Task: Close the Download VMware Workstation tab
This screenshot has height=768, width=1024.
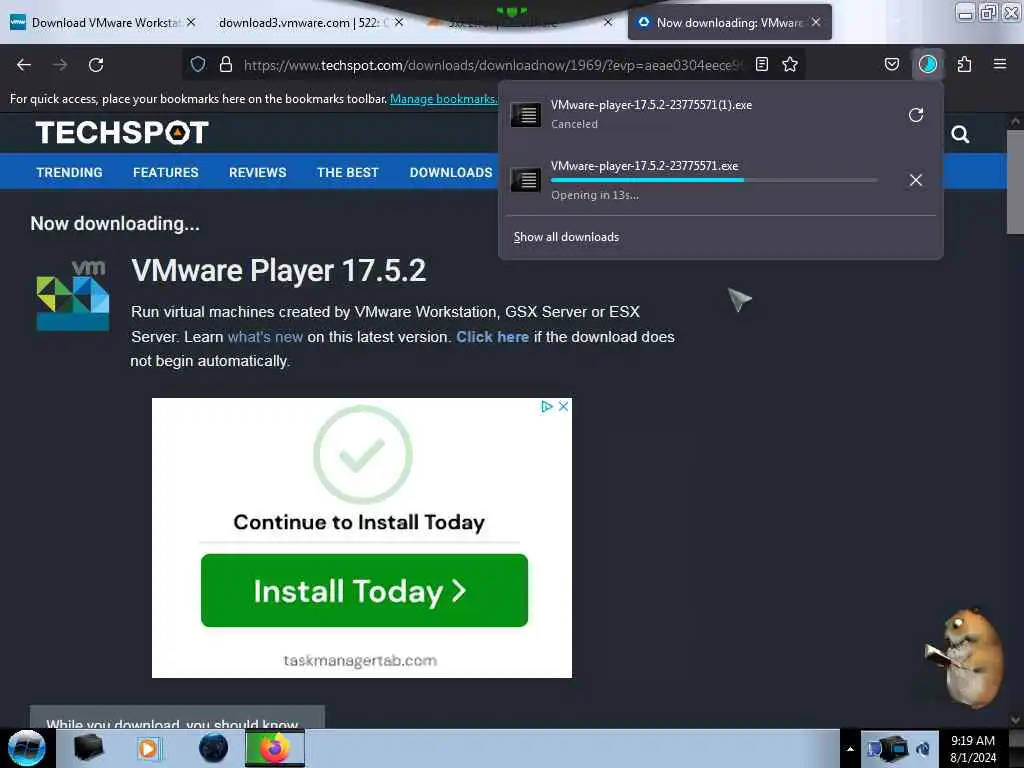Action: tap(191, 22)
